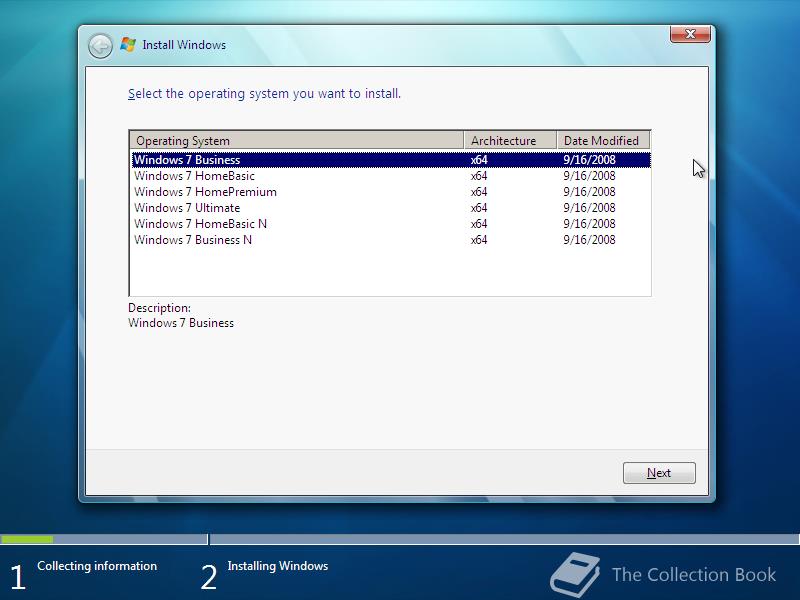Click the Installing Windows step label
Viewport: 800px width, 600px height.
[x=278, y=566]
